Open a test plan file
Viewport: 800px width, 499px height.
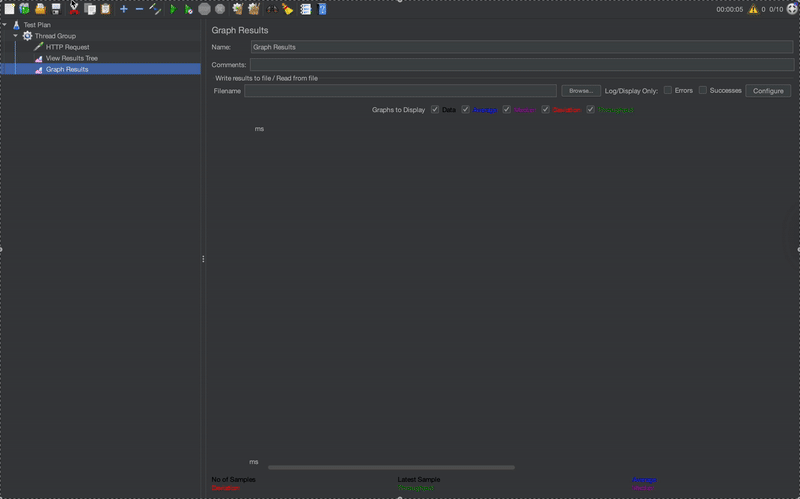pyautogui.click(x=40, y=9)
